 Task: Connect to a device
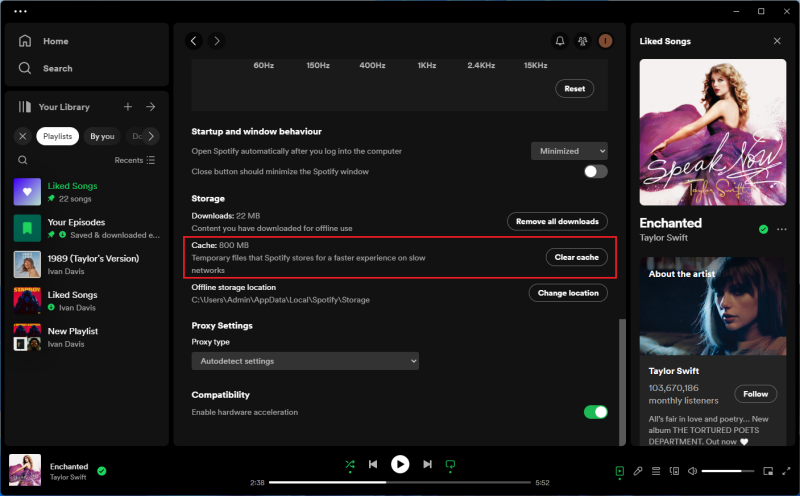(674, 471)
